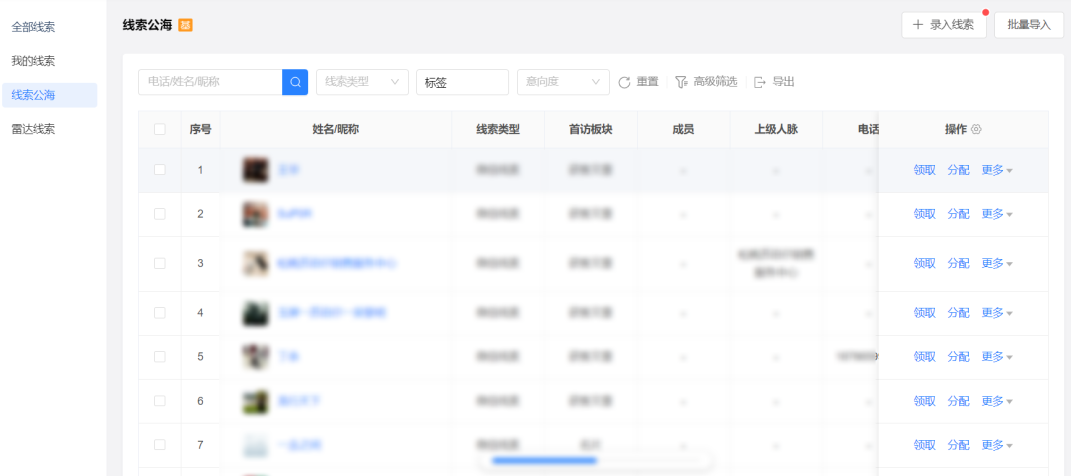The height and width of the screenshot is (476, 1071).
Task: Click the 重置 reset button
Action: click(639, 82)
